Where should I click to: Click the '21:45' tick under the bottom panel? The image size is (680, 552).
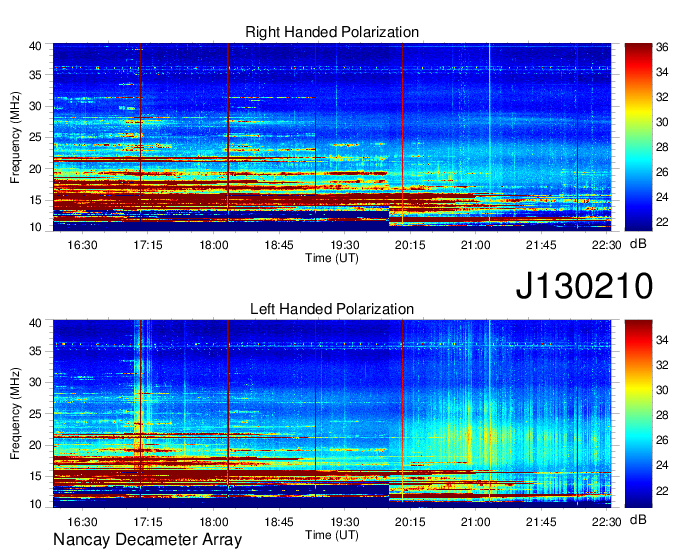click(541, 522)
